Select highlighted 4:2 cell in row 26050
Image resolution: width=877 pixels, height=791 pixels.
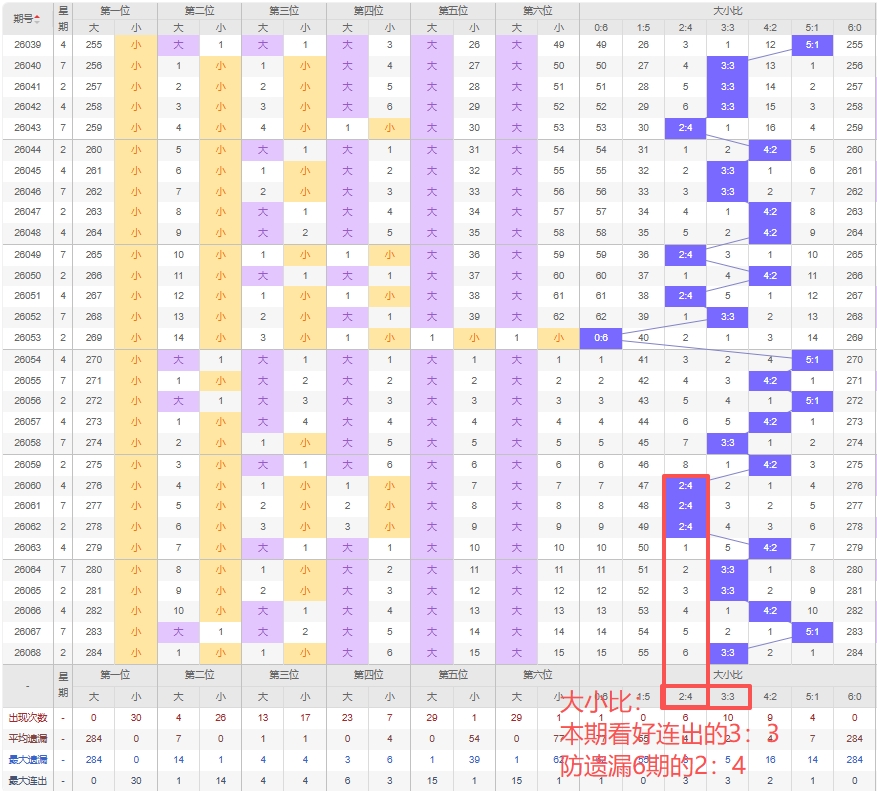tap(770, 275)
